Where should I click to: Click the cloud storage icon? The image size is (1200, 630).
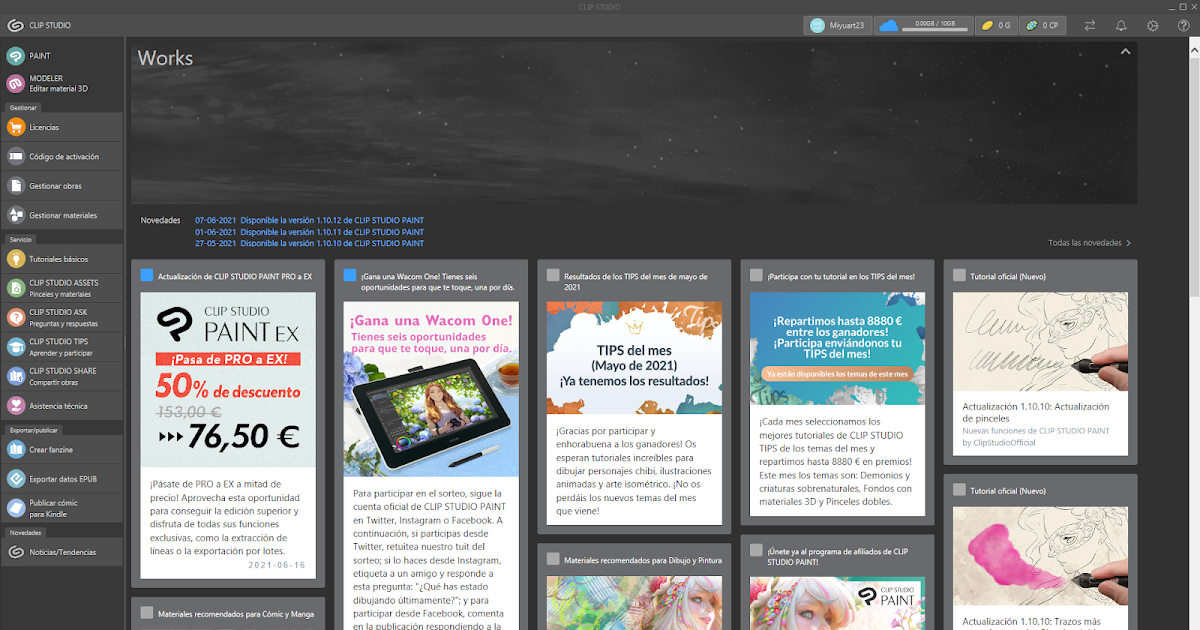point(888,25)
